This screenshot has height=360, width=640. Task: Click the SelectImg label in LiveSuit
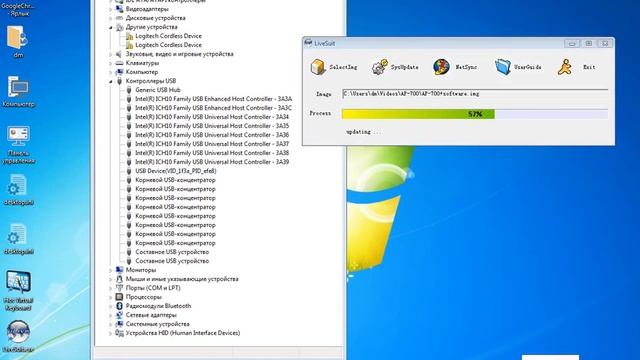click(343, 67)
